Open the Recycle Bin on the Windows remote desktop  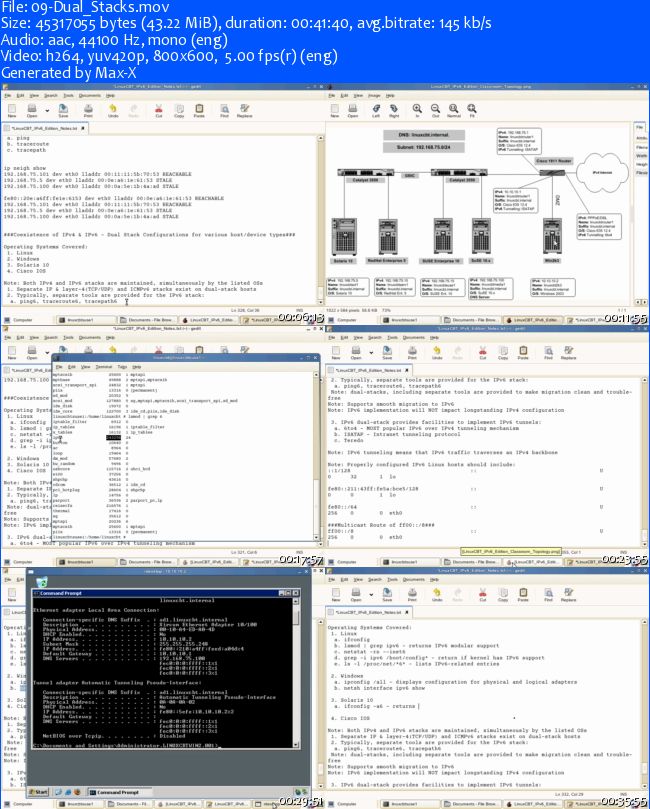(x=42, y=581)
